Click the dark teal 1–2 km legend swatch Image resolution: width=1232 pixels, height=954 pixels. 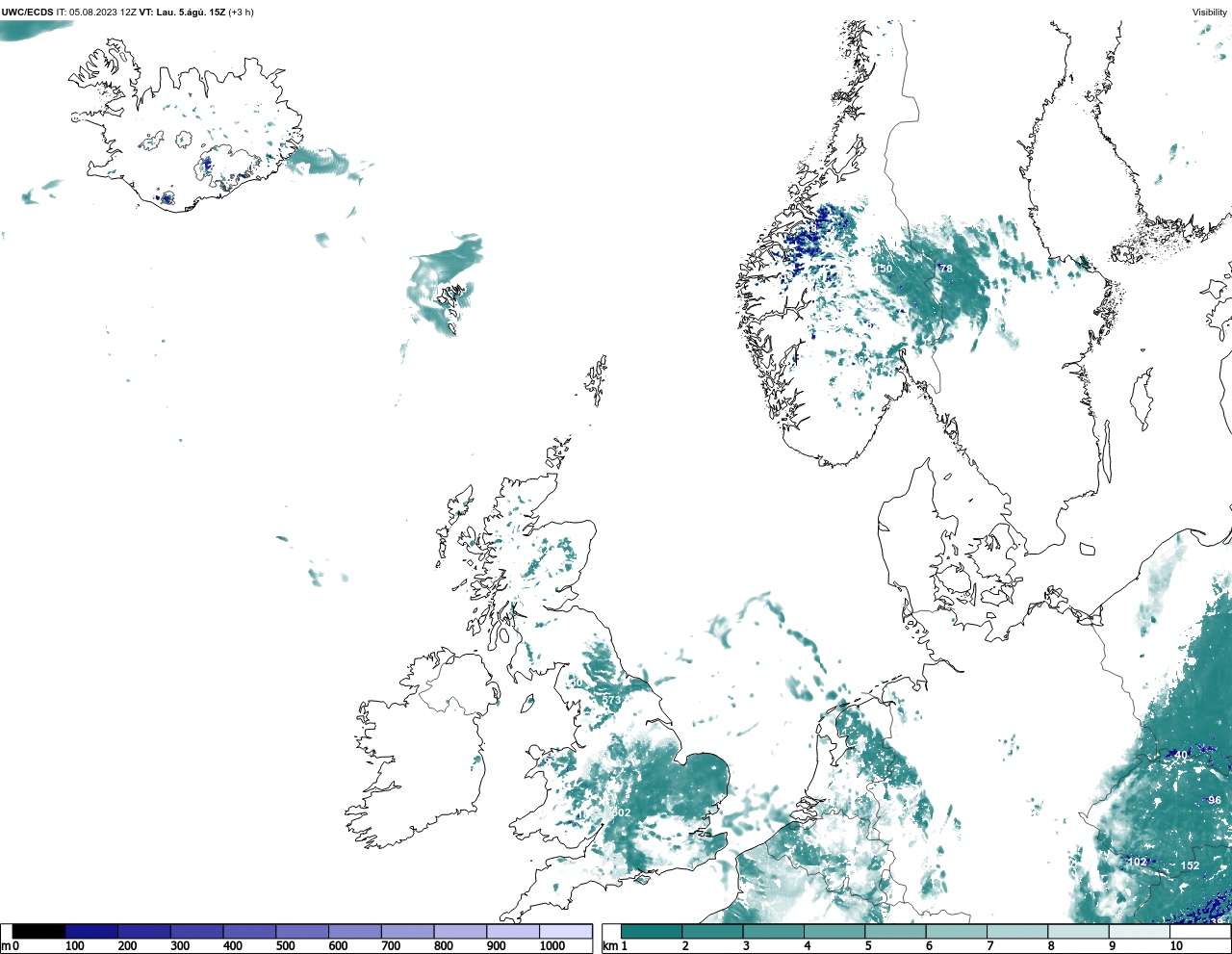[x=652, y=931]
